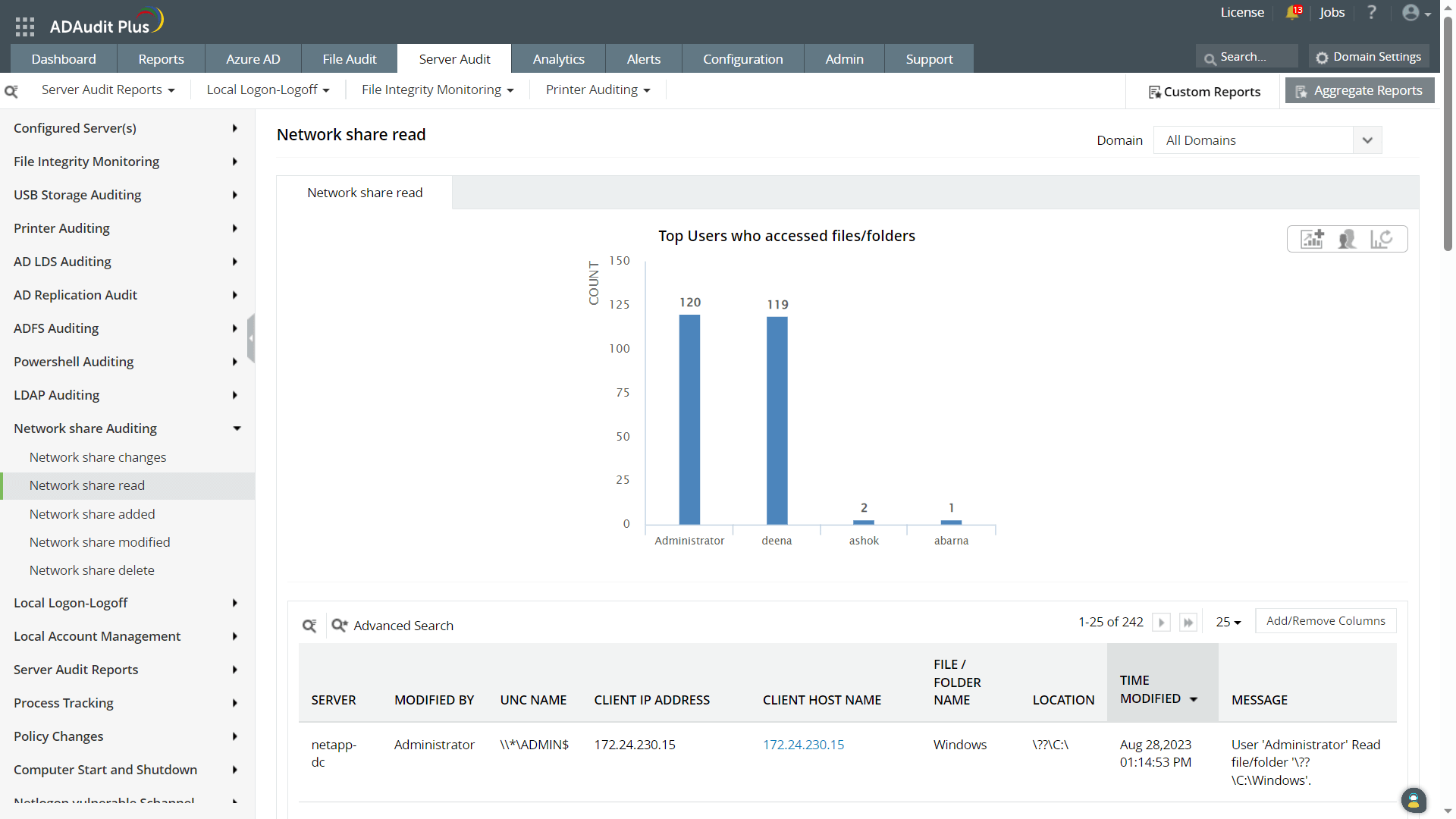This screenshot has width=1456, height=819.
Task: Click the add chart icon above graph
Action: click(x=1312, y=239)
